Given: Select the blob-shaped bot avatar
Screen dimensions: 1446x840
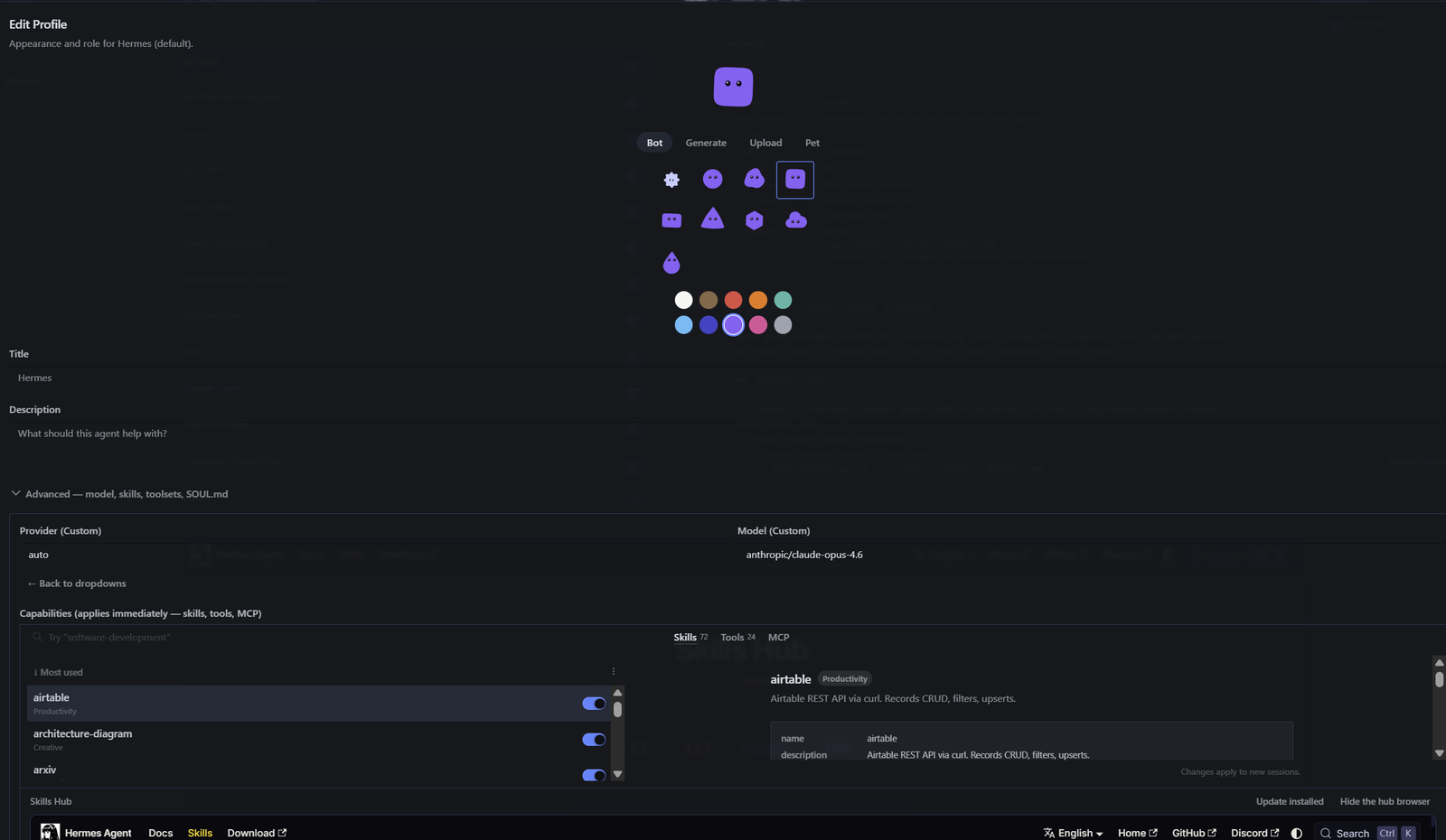Looking at the screenshot, I should (x=755, y=179).
